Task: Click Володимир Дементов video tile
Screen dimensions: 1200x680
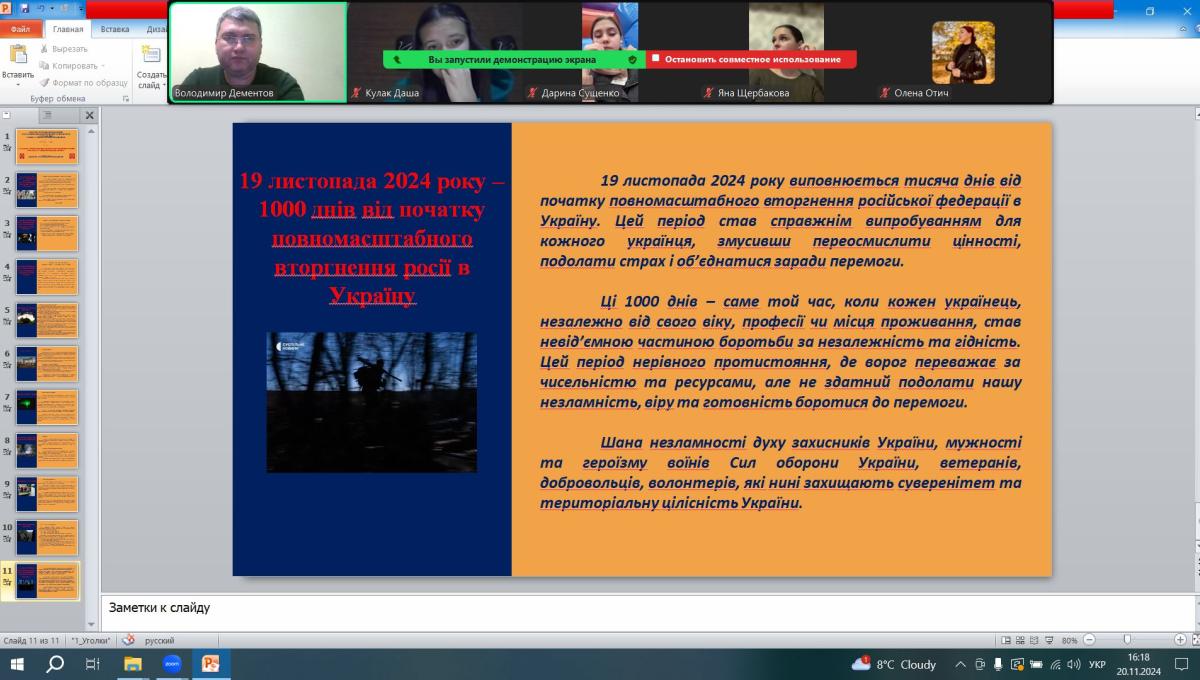Action: coord(258,52)
